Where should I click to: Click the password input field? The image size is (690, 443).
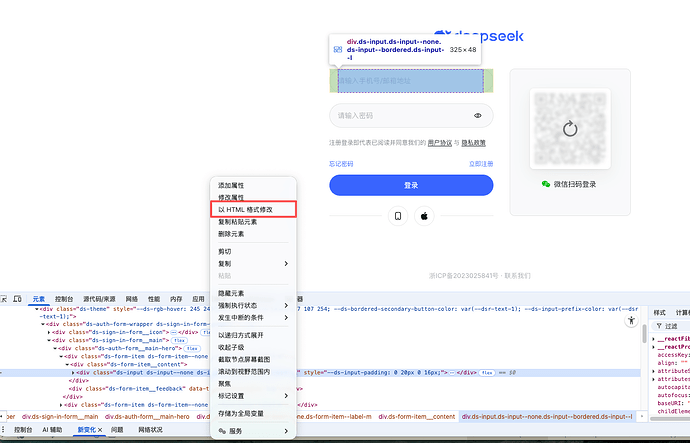point(400,115)
